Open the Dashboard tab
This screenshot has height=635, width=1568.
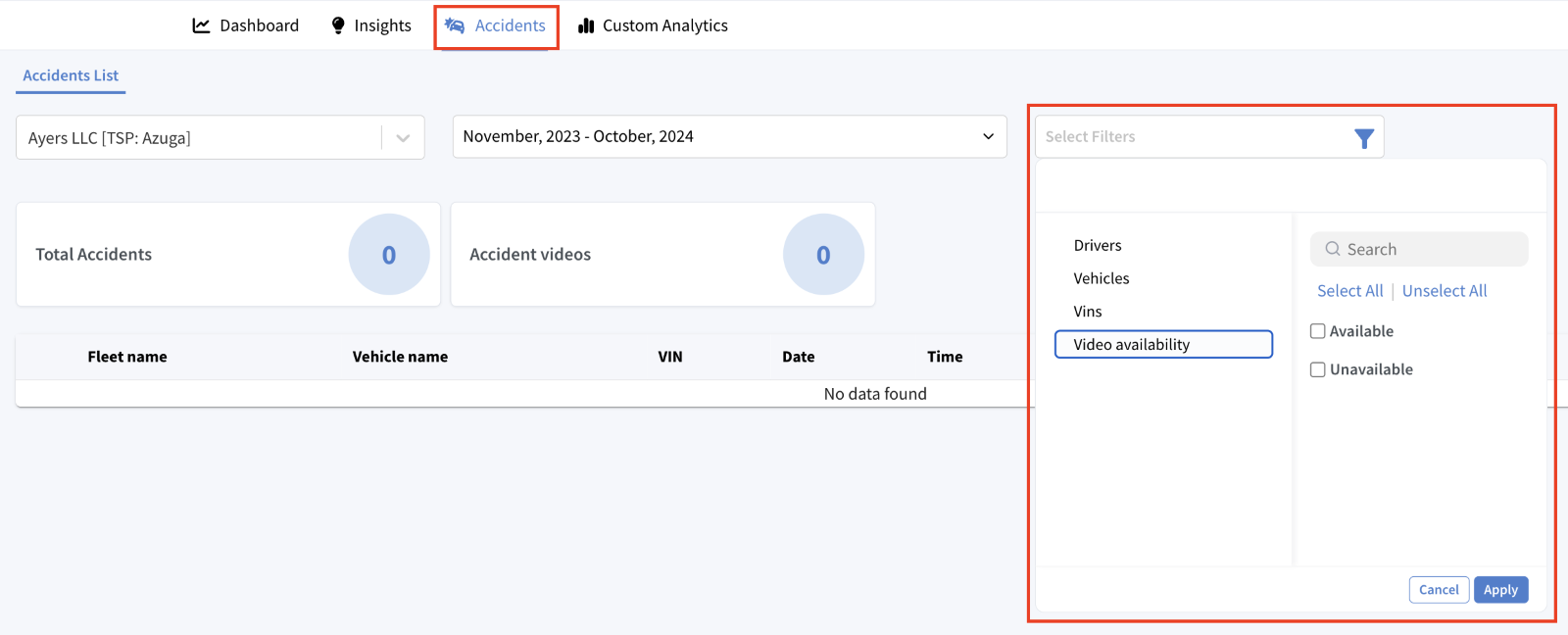[246, 25]
